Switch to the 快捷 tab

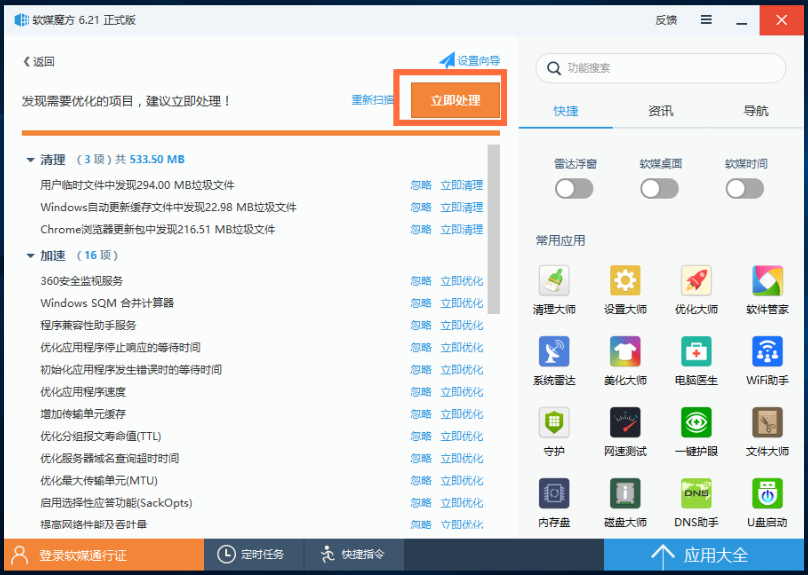566,111
